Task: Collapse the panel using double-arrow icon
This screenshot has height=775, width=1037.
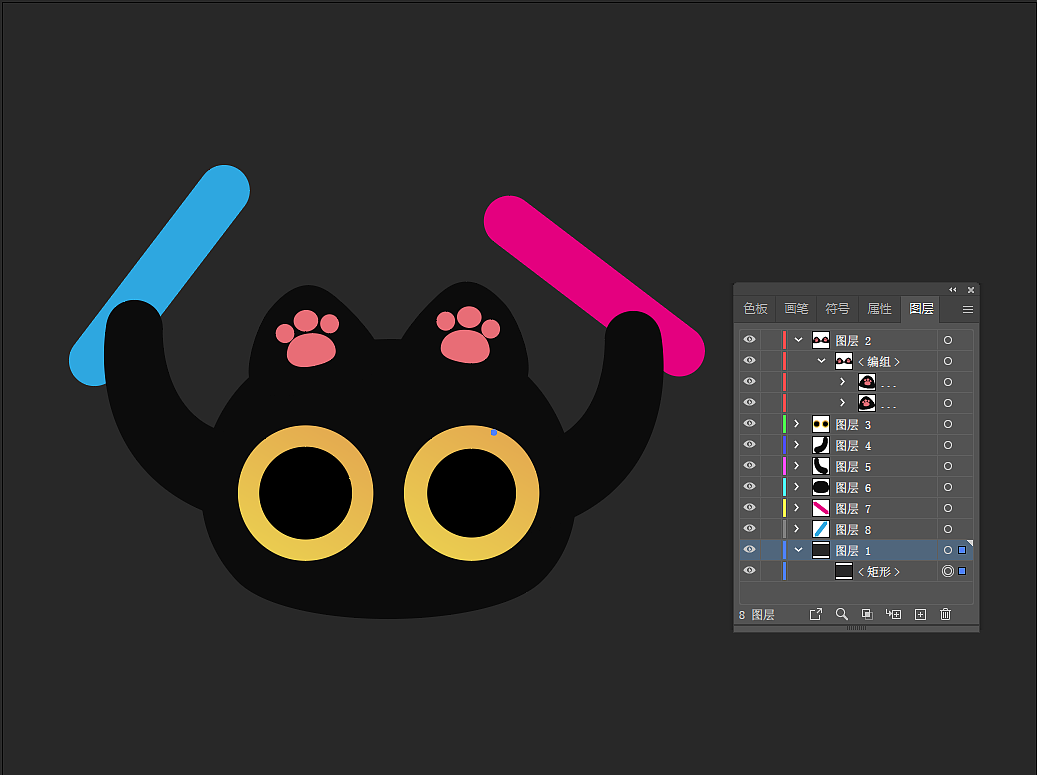Action: pyautogui.click(x=952, y=290)
